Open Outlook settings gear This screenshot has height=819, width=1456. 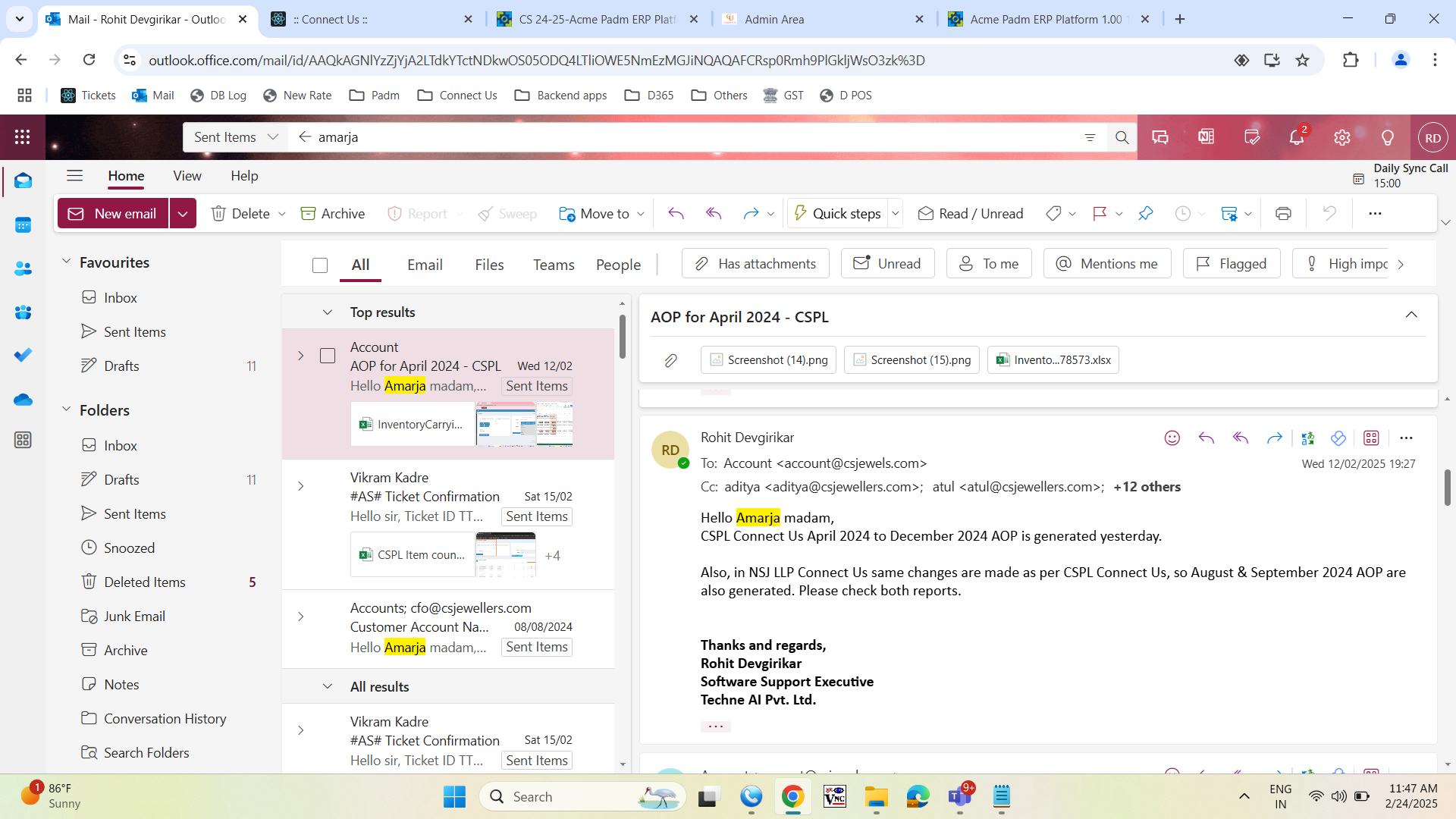[1342, 137]
